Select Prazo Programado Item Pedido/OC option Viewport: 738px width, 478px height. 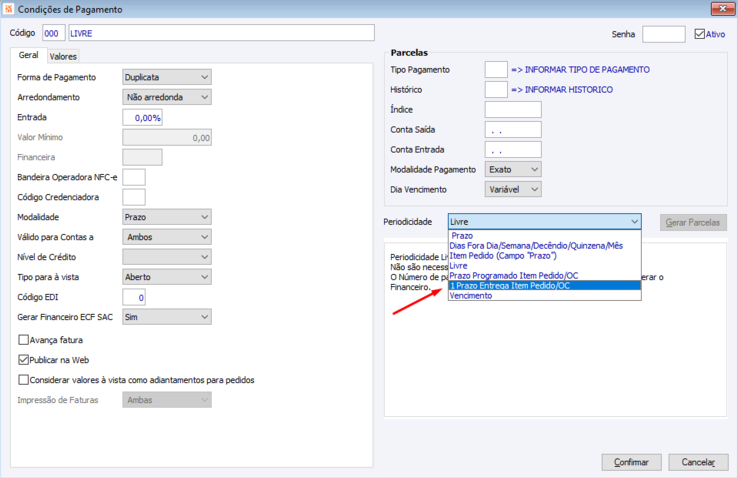[545, 276]
